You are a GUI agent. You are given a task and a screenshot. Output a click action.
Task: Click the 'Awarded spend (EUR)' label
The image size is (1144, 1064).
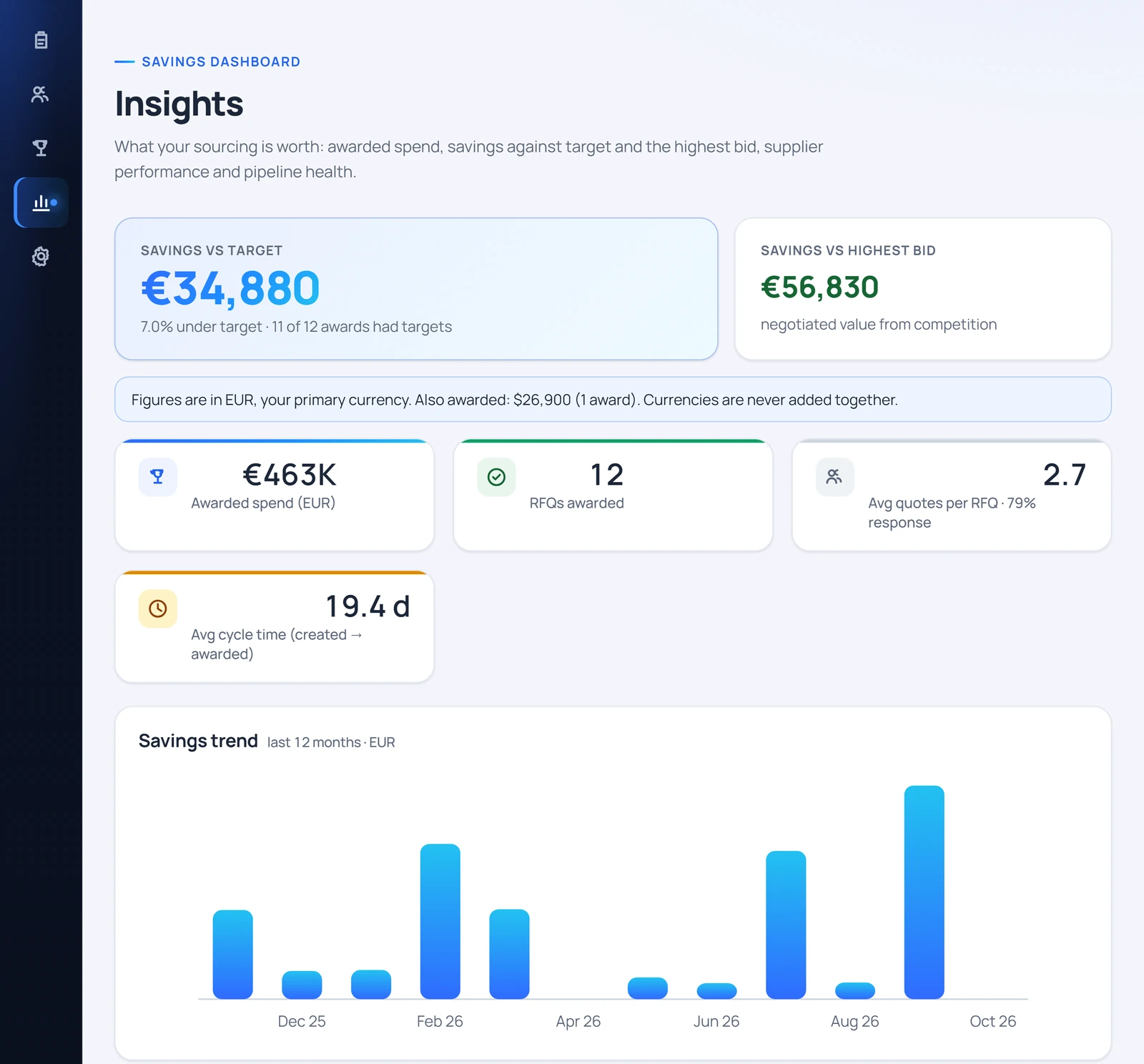point(263,503)
